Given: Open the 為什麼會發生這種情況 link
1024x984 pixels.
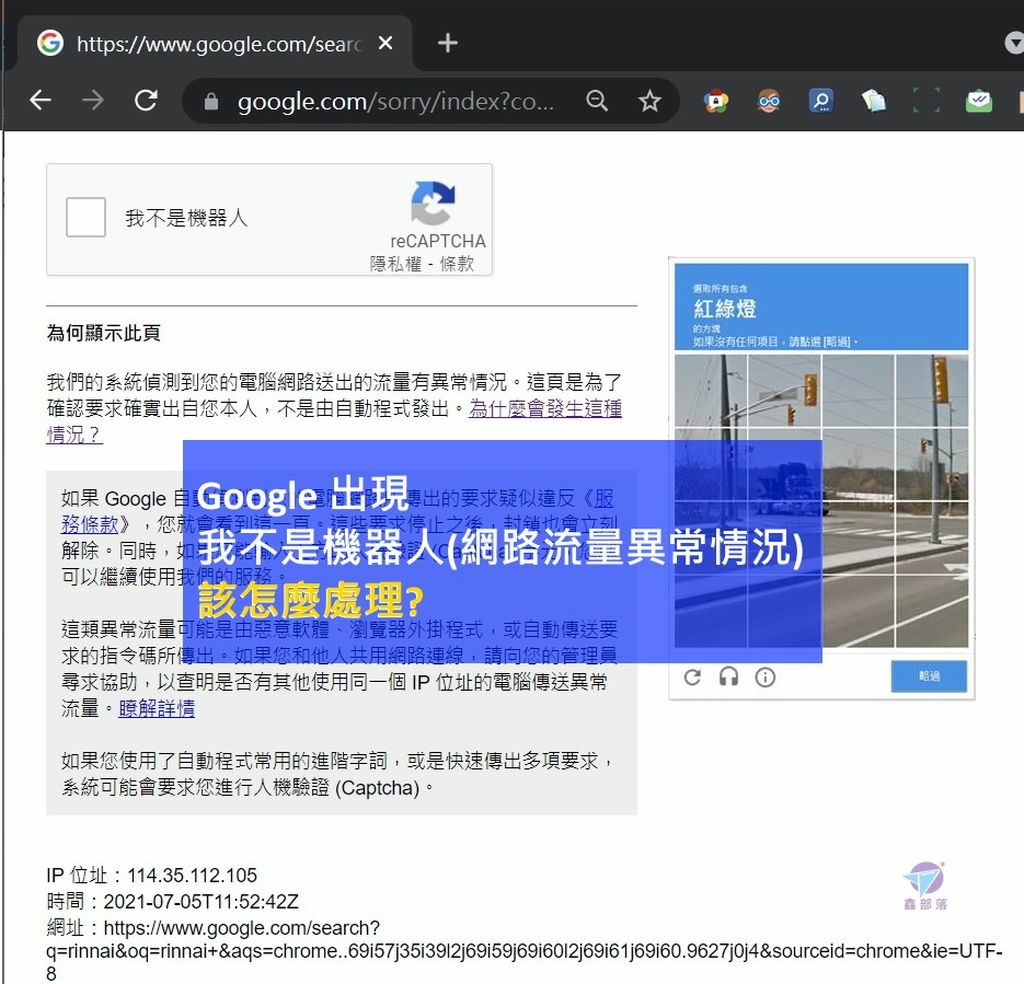Looking at the screenshot, I should coord(545,409).
